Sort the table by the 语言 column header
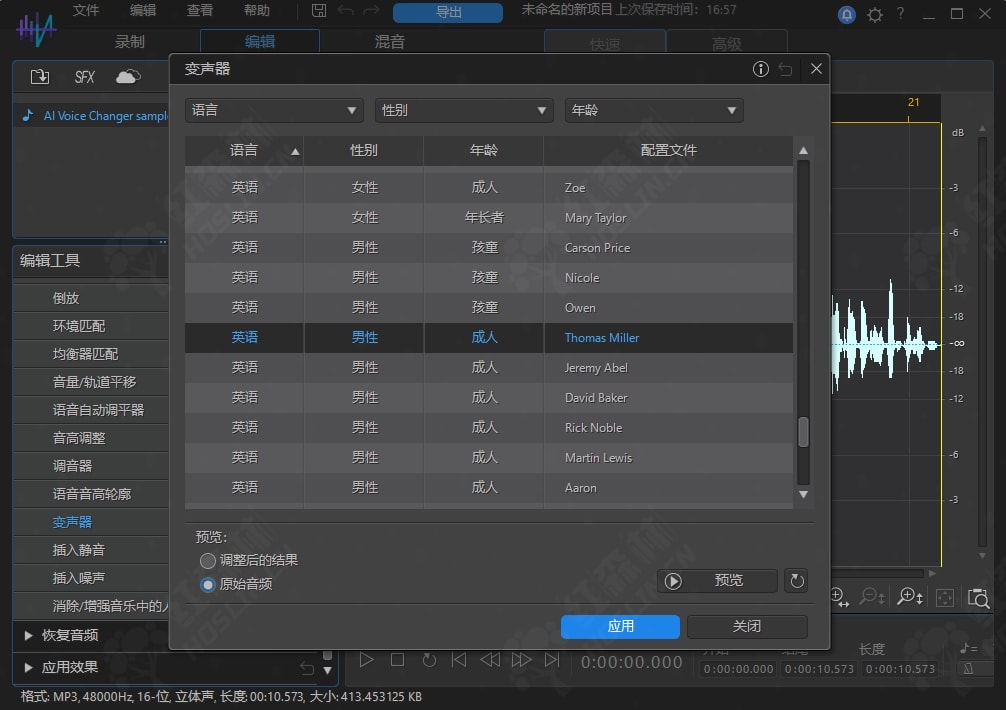This screenshot has height=710, width=1006. tap(244, 150)
